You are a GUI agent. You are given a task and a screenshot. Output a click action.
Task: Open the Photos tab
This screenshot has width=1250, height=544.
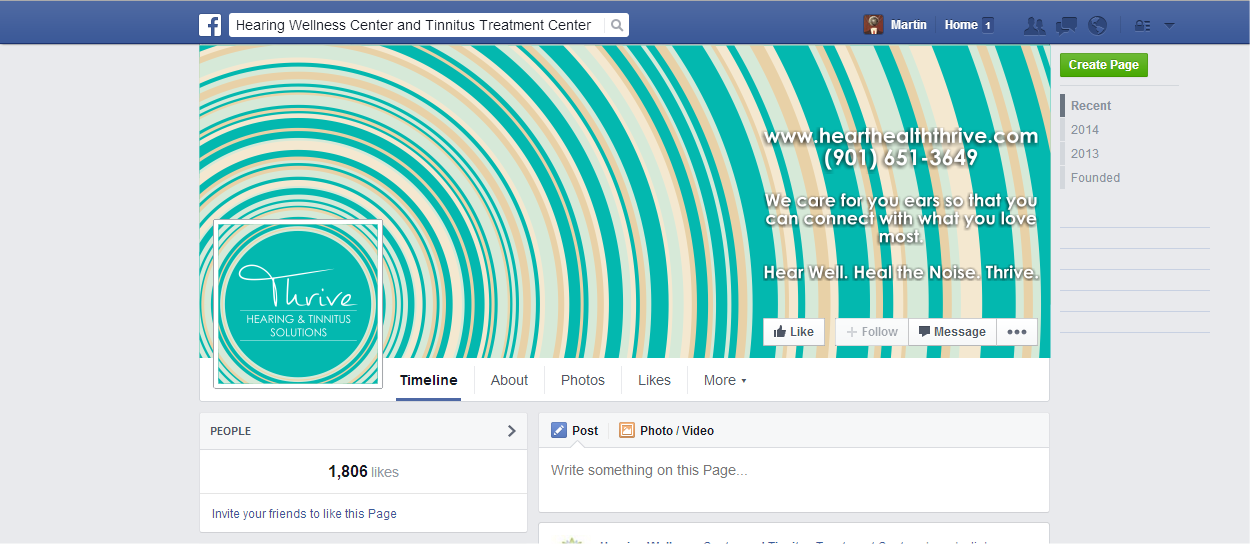coord(583,380)
